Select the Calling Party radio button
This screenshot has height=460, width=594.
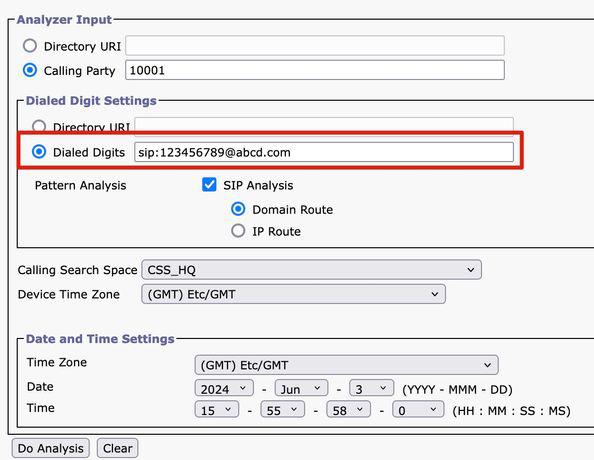[30, 70]
